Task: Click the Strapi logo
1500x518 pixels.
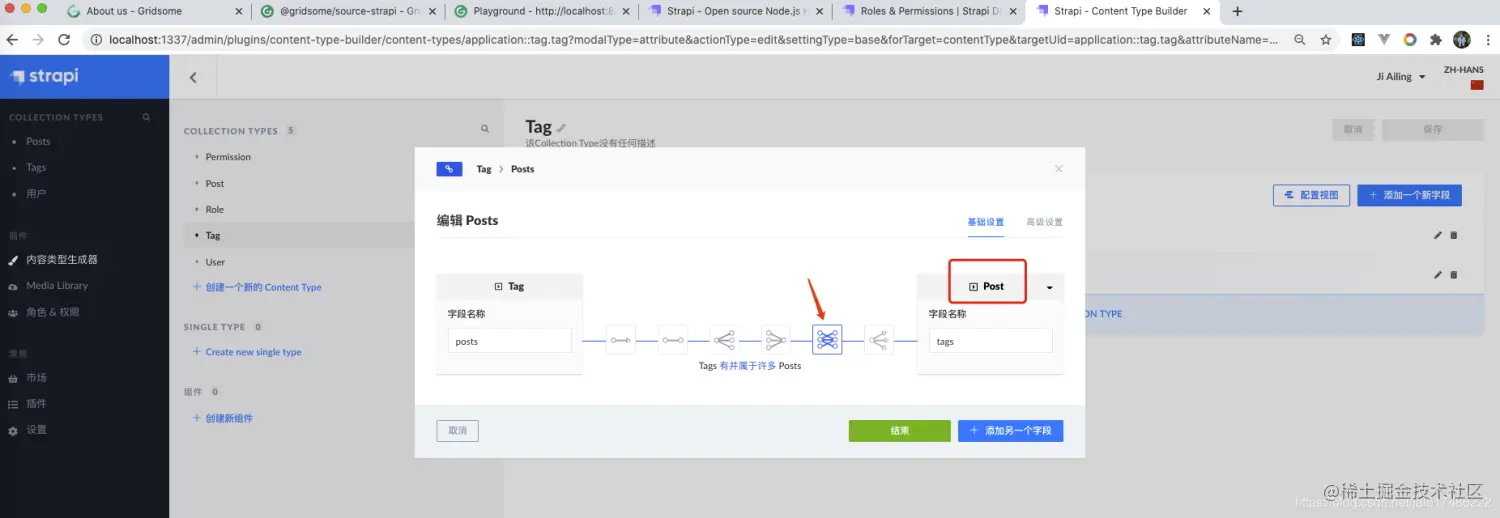Action: [x=44, y=77]
